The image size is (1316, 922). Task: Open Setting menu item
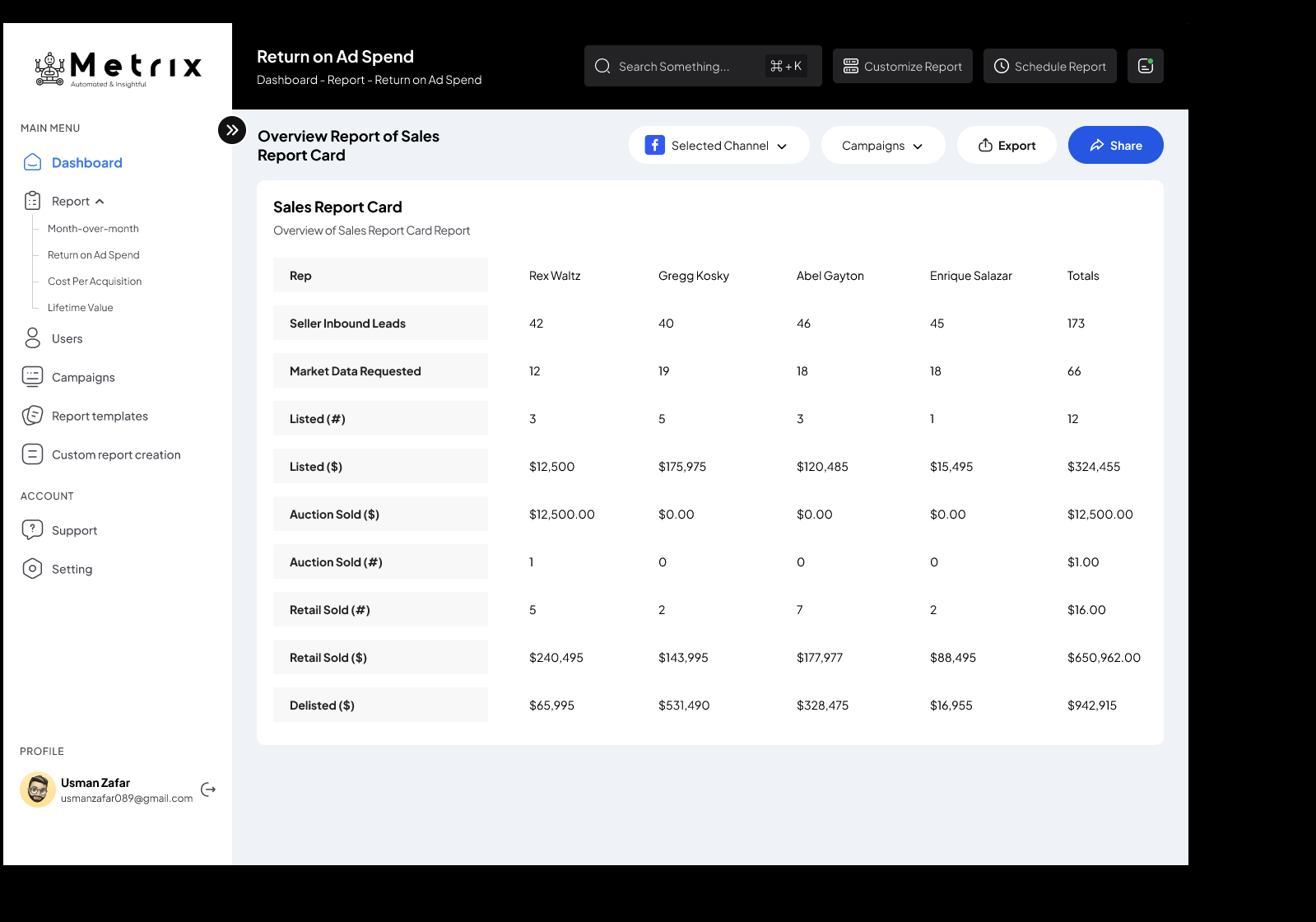pyautogui.click(x=72, y=569)
